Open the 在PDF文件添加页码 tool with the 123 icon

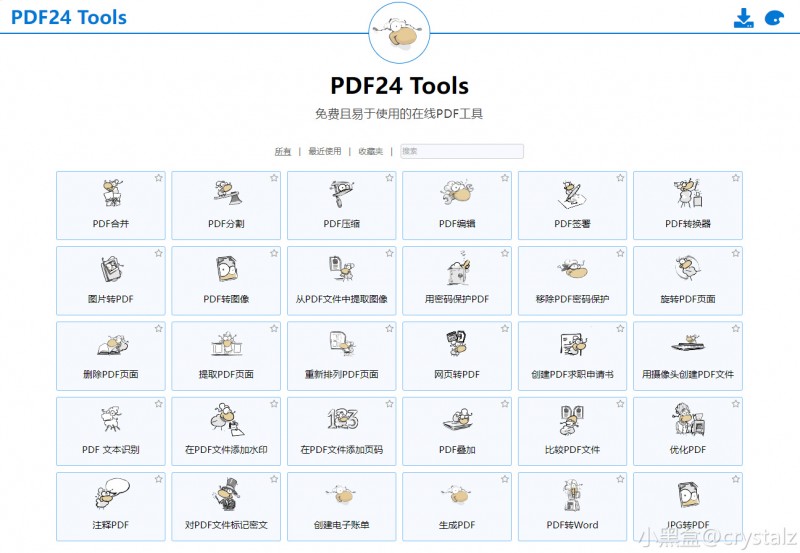[341, 432]
